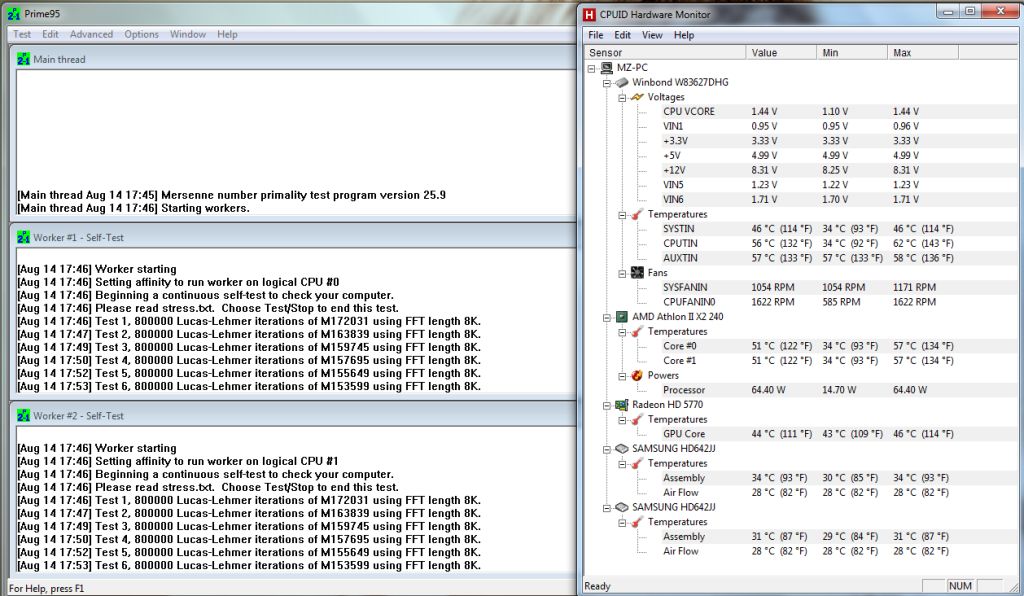The height and width of the screenshot is (596, 1024).
Task: Click the Temperatures icon under first SAMSUNG drive
Action: tap(637, 463)
